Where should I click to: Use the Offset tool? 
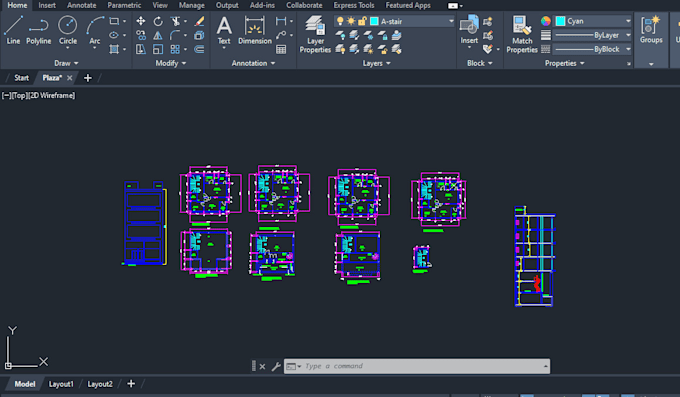tap(199, 49)
